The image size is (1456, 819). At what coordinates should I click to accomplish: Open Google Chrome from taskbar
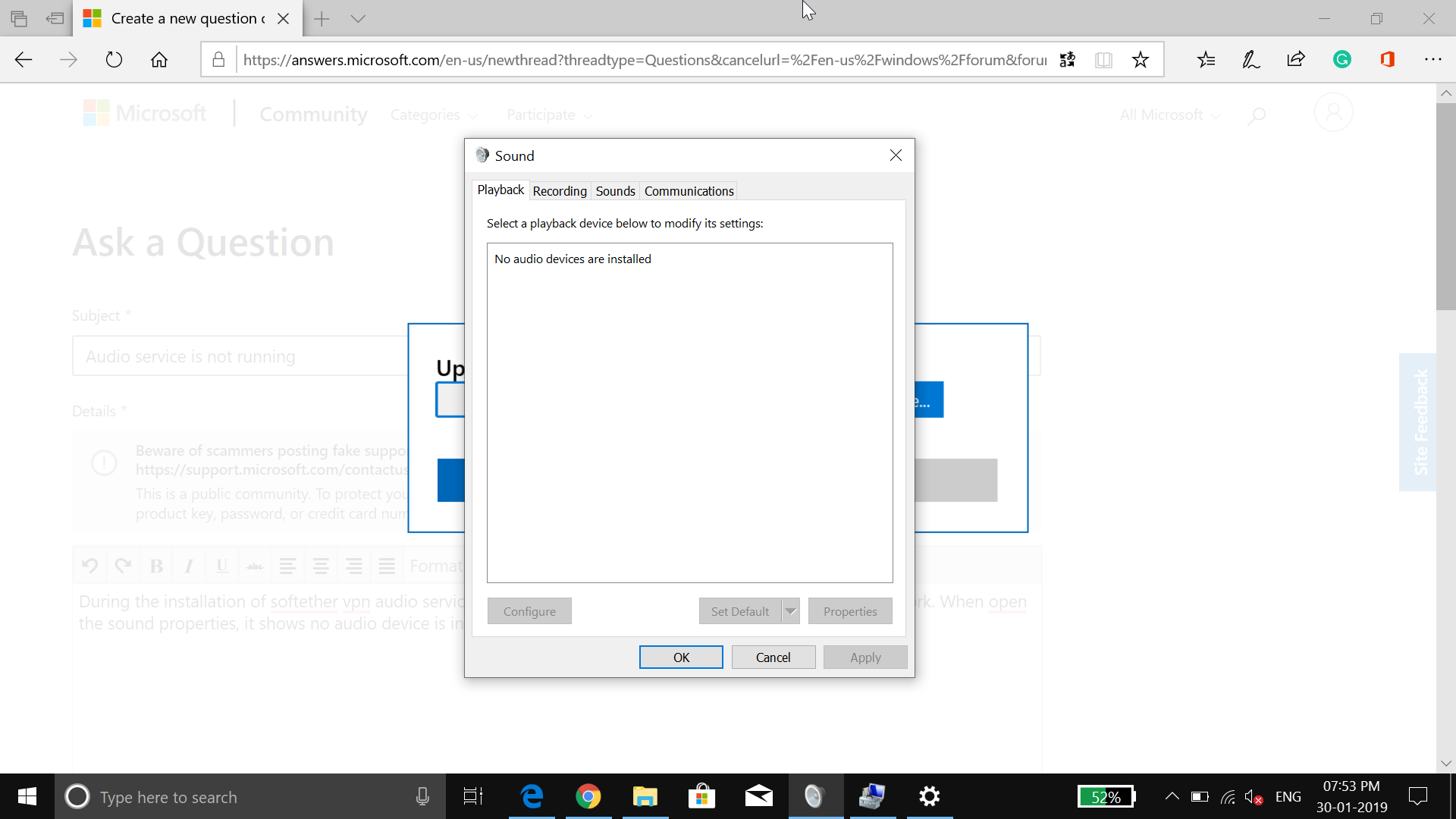(588, 796)
